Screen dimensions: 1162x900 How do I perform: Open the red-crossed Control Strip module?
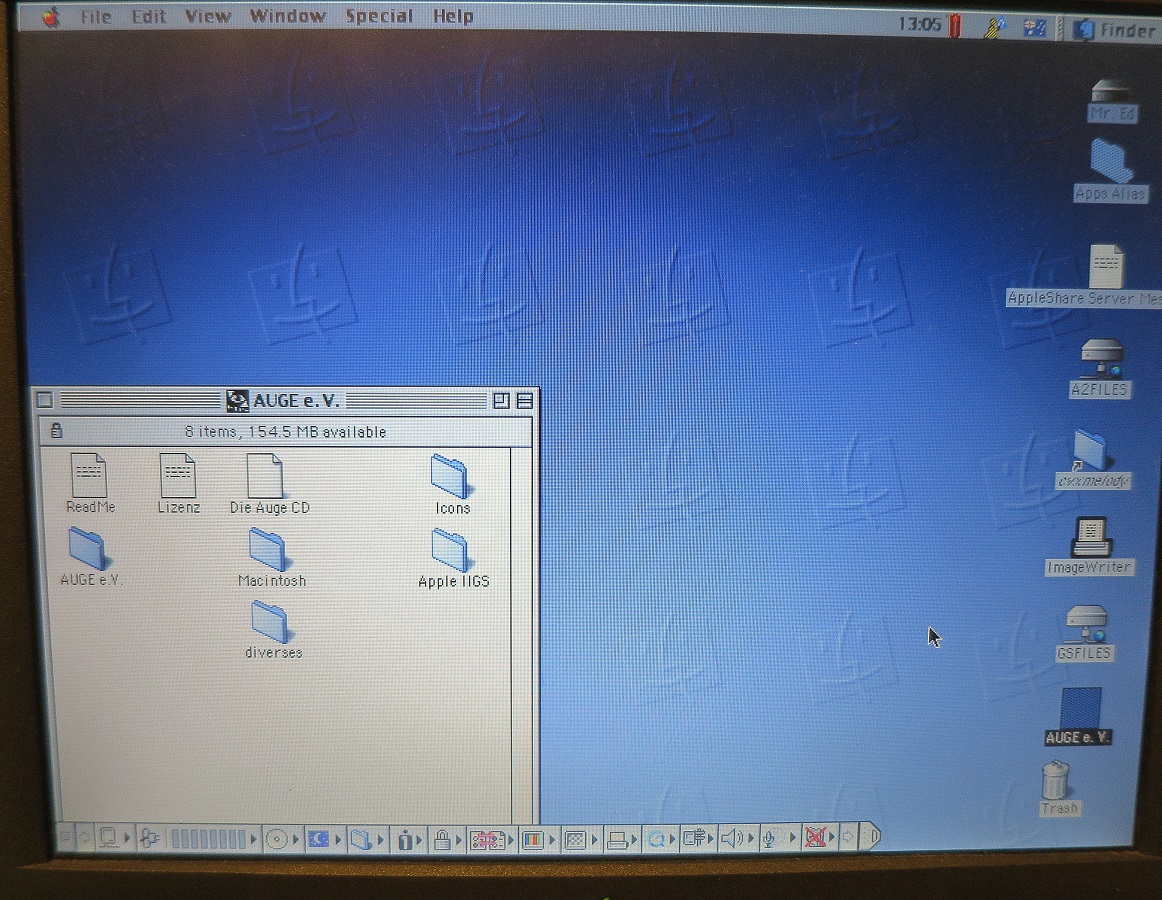pos(819,838)
